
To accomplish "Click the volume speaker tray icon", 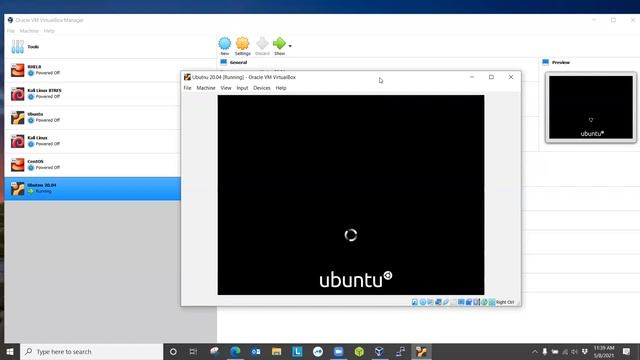I will point(575,351).
